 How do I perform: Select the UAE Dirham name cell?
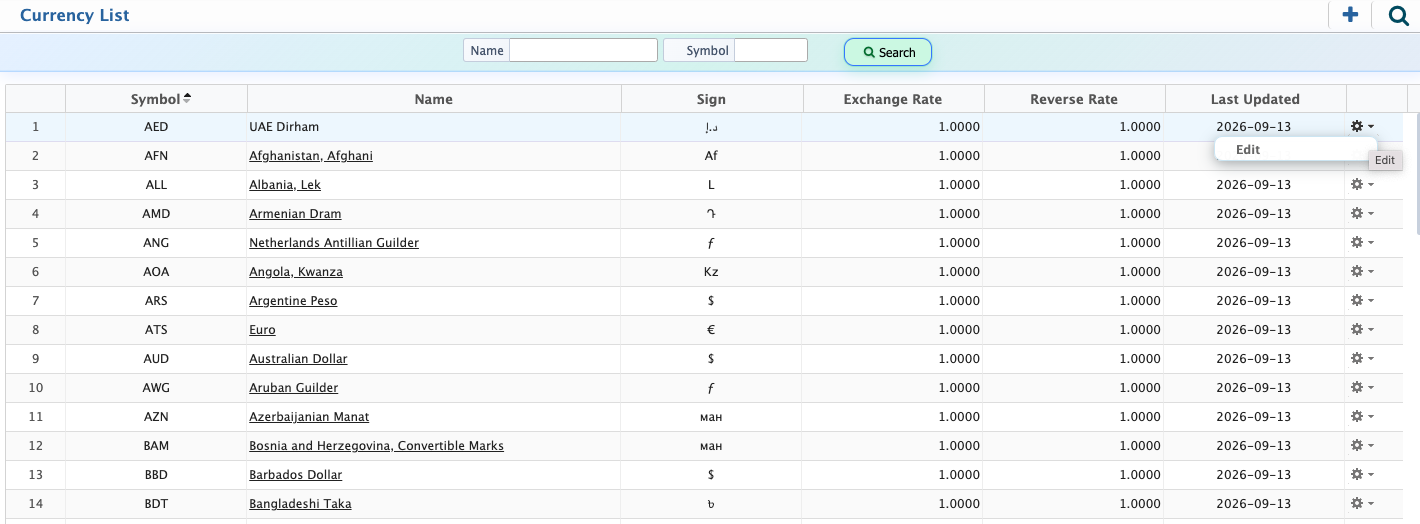[x=434, y=127]
